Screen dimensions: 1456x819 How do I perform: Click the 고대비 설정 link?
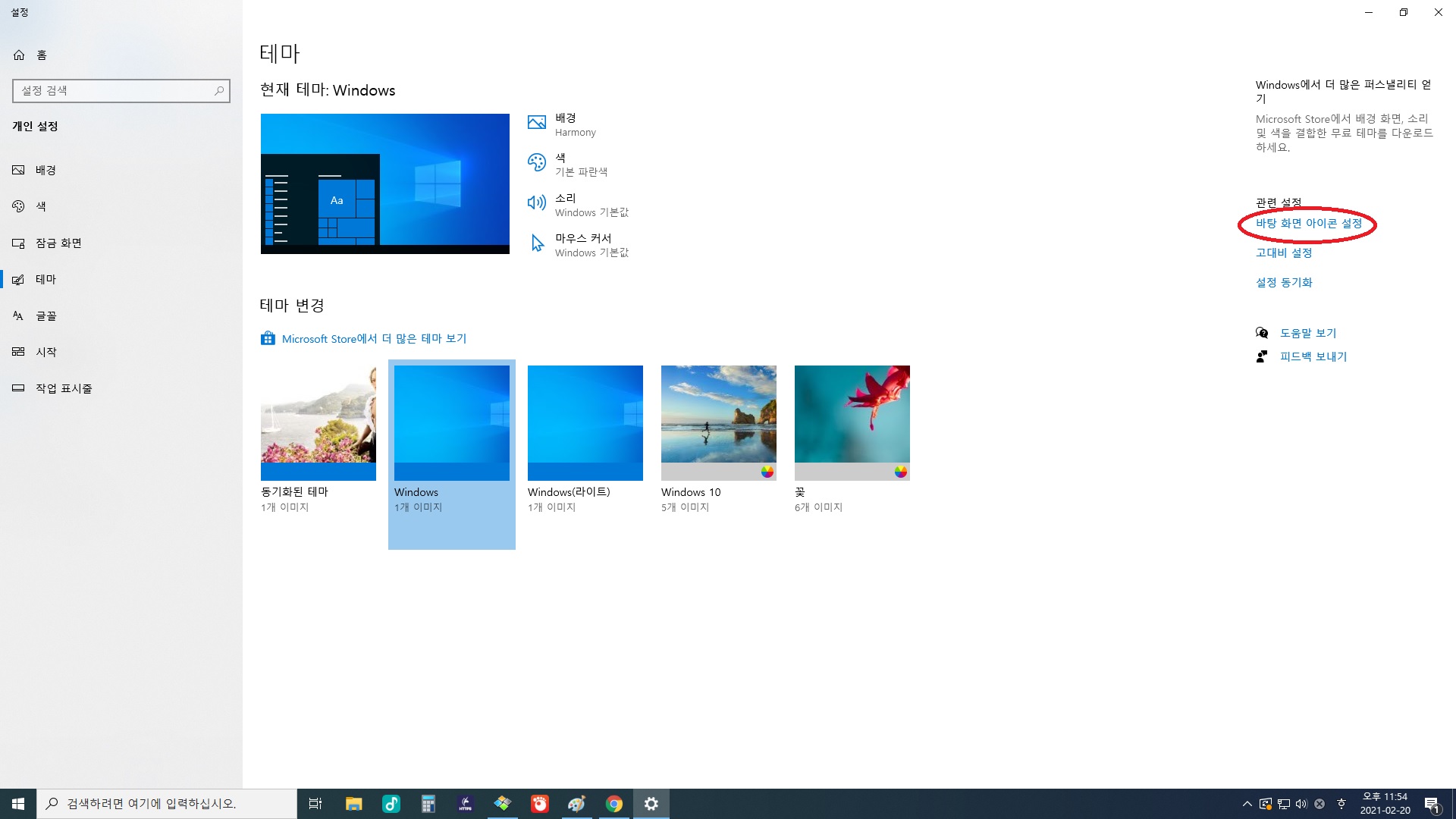click(1283, 253)
